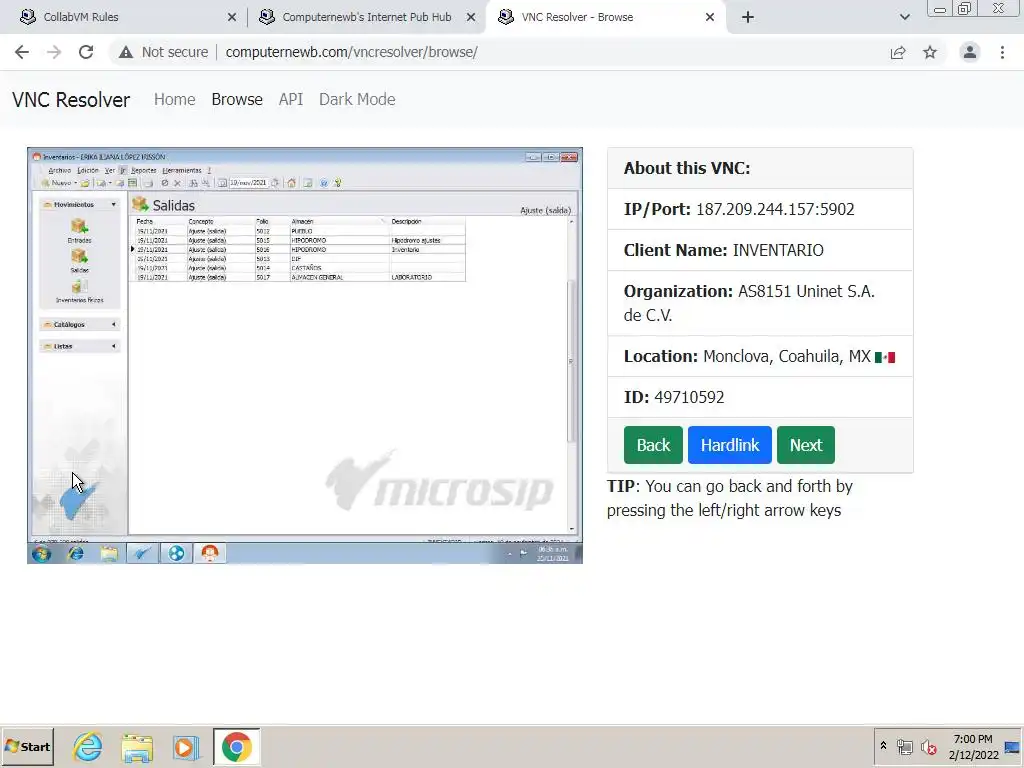Restore down the Chrome browser window

click(965, 9)
